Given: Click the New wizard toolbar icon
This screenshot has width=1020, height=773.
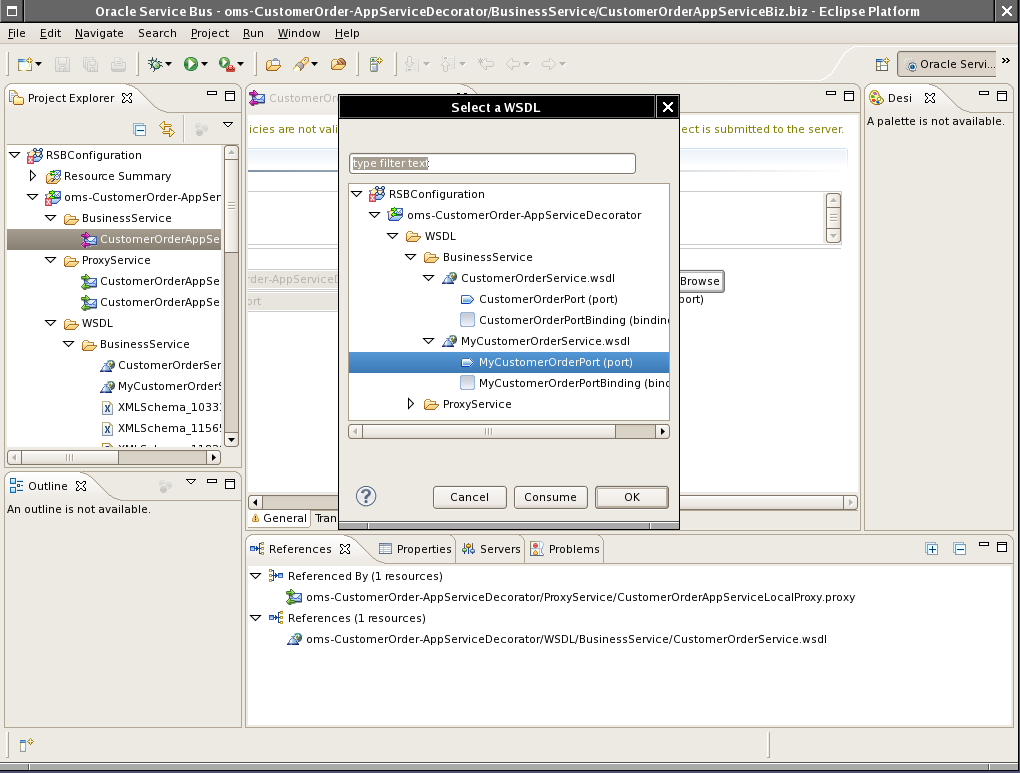Looking at the screenshot, I should click(x=25, y=64).
